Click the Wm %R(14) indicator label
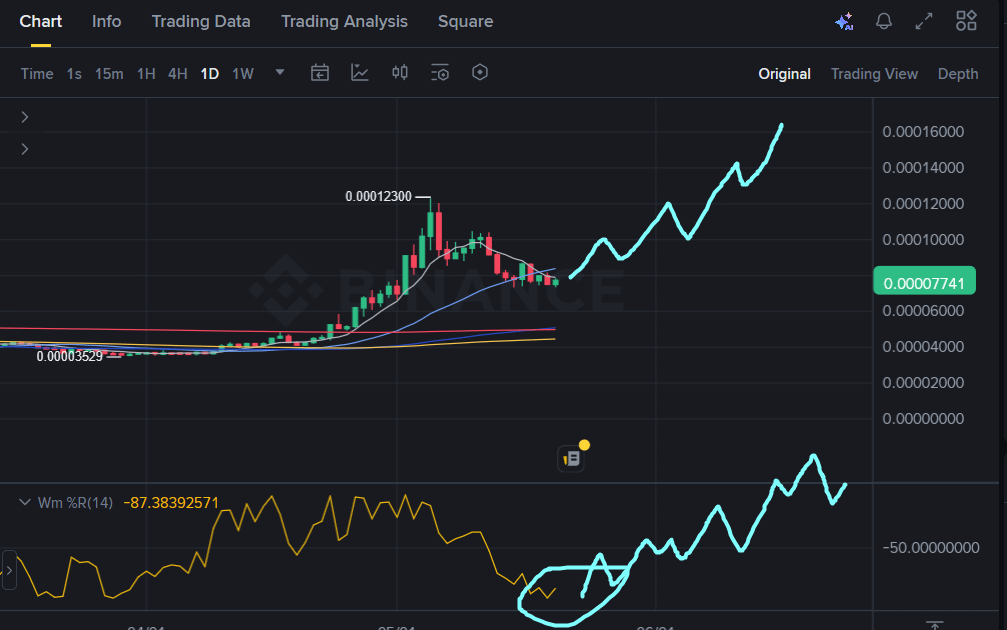Image resolution: width=1007 pixels, height=630 pixels. pyautogui.click(x=75, y=503)
